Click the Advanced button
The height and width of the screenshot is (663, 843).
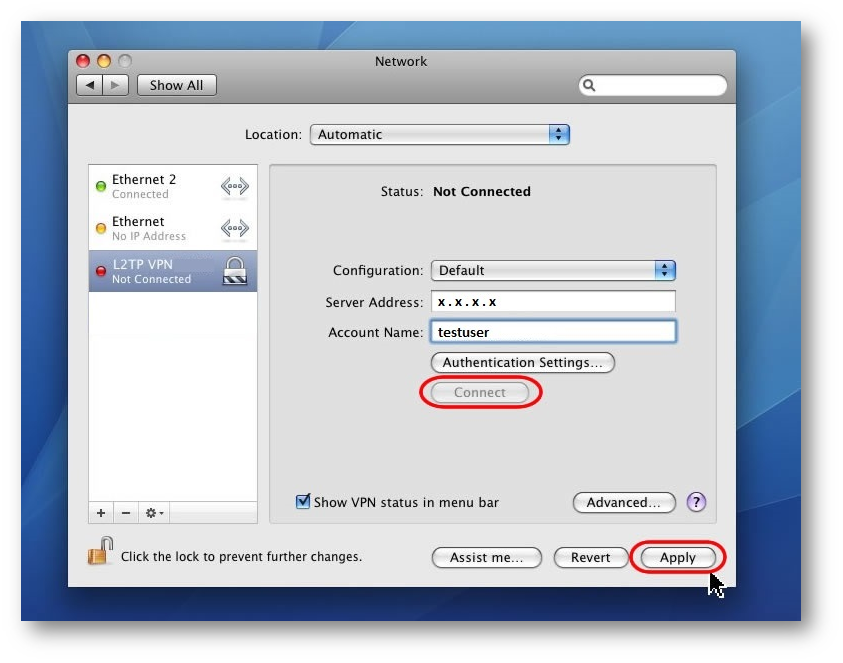624,503
